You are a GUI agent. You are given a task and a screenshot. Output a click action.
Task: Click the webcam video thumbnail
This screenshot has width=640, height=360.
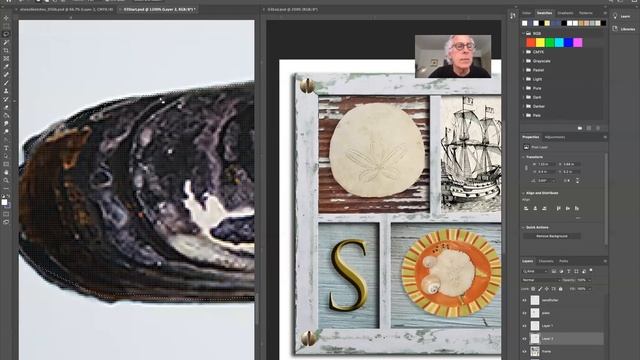point(453,56)
